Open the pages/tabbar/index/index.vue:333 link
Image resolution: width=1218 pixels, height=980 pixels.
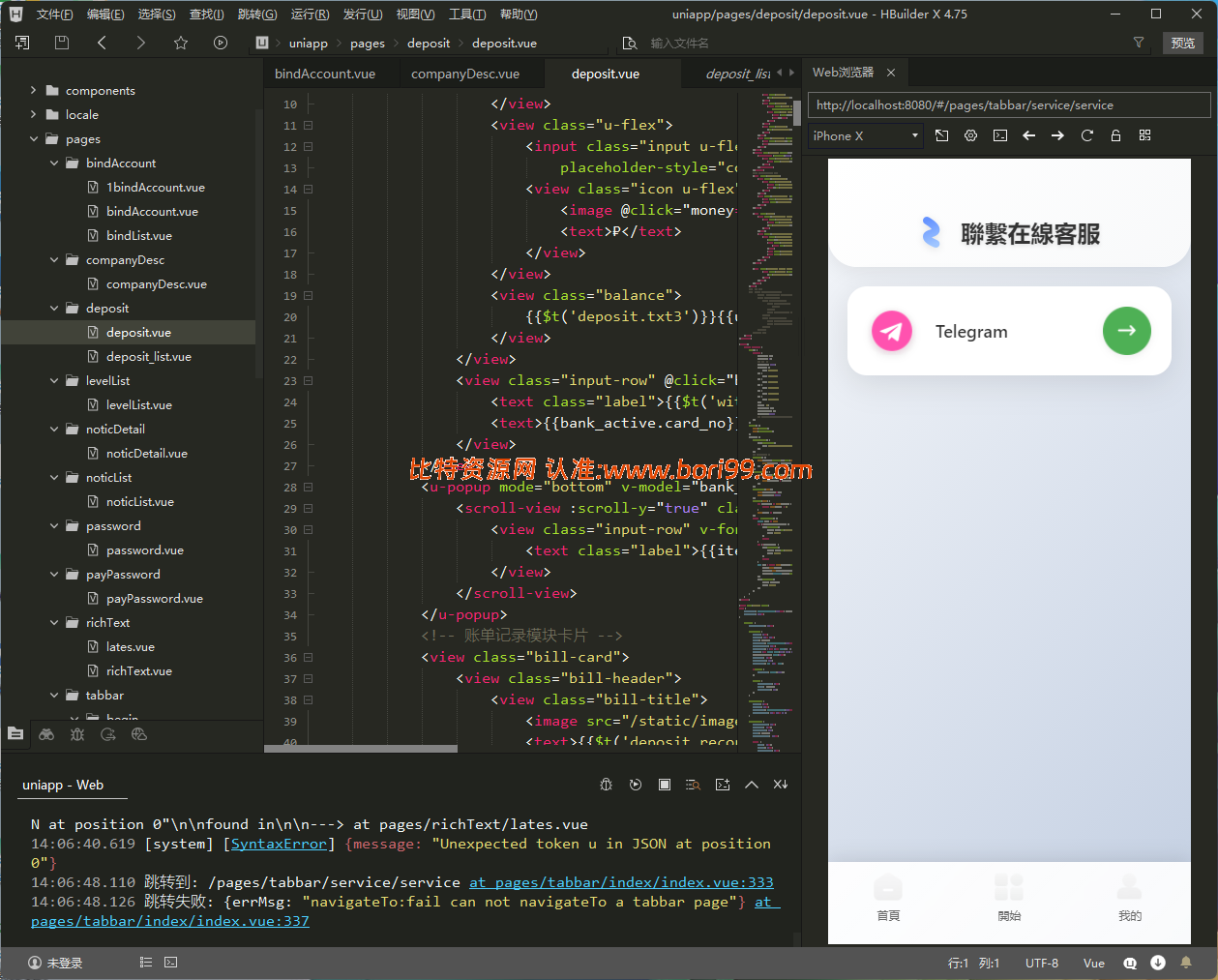pos(621,882)
